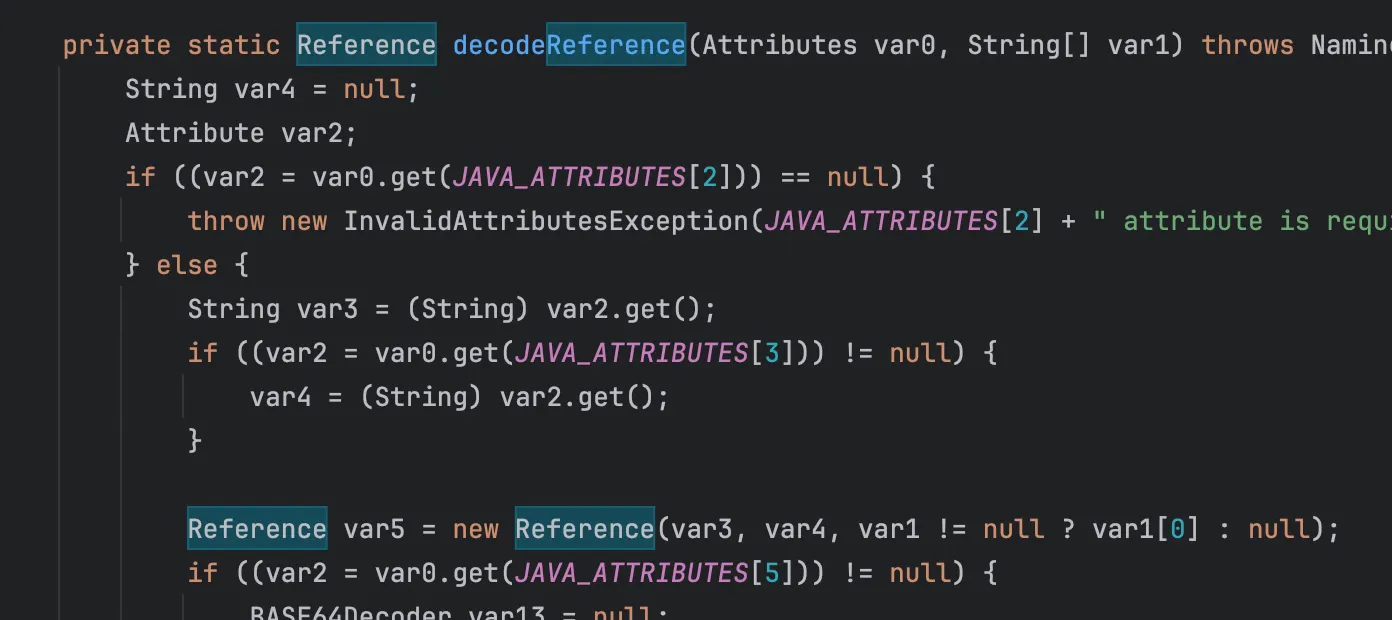The width and height of the screenshot is (1392, 620).
Task: Click the else keyword
Action: coord(186,265)
